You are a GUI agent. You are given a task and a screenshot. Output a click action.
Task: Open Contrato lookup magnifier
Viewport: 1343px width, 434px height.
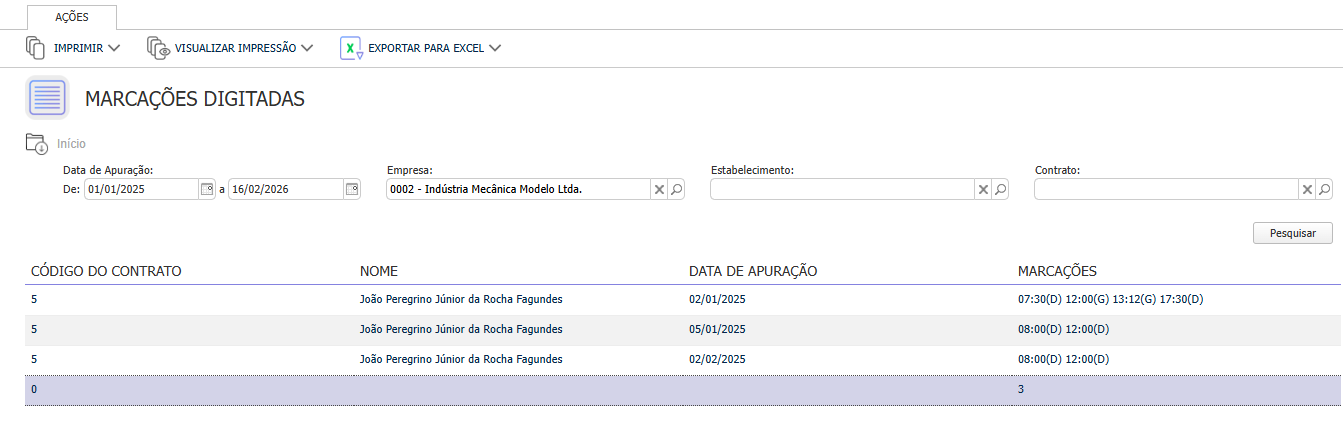(1325, 189)
